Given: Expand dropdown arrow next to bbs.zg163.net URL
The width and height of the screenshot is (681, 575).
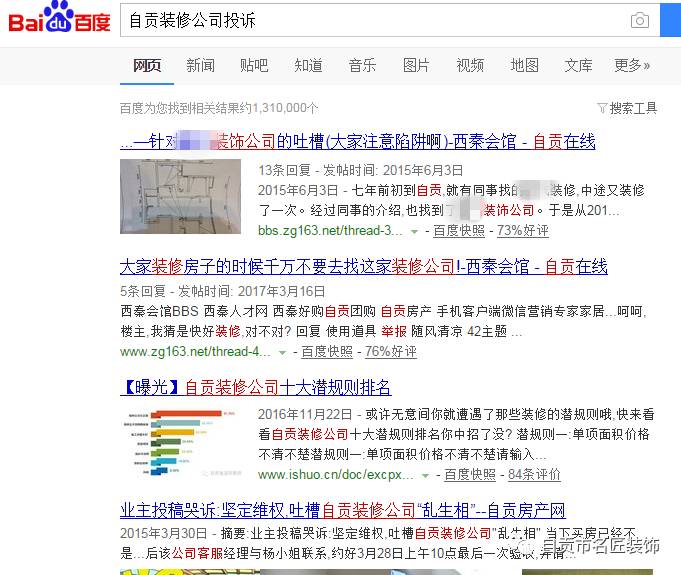Looking at the screenshot, I should pyautogui.click(x=414, y=231).
